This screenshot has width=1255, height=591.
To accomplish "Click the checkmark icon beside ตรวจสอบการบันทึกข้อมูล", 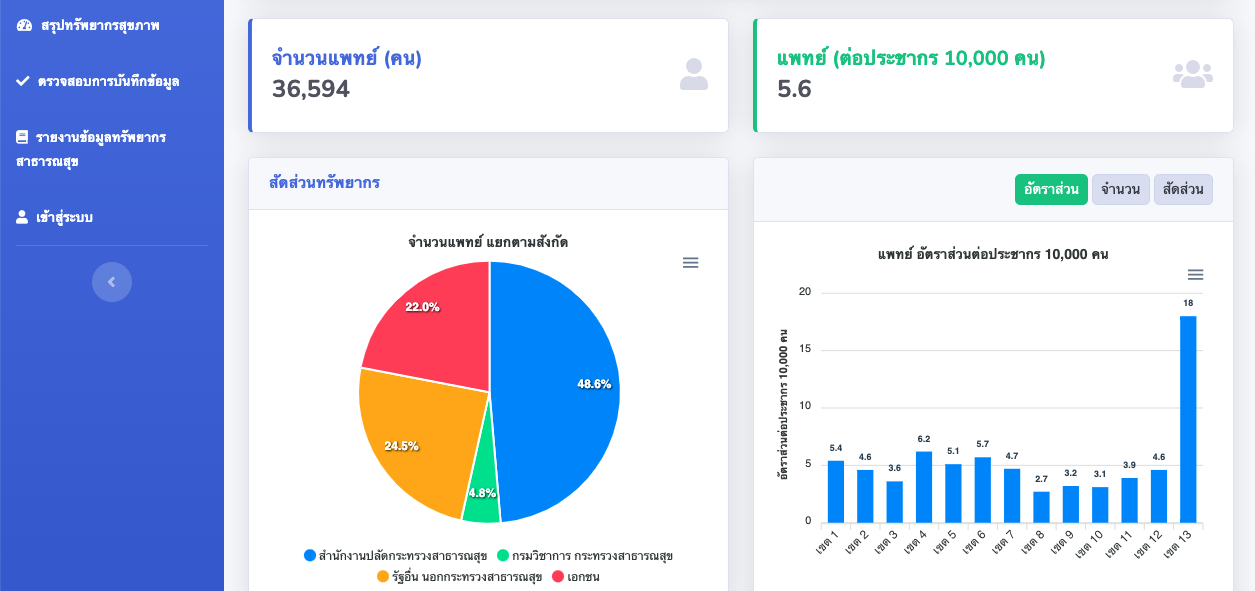I will [23, 81].
